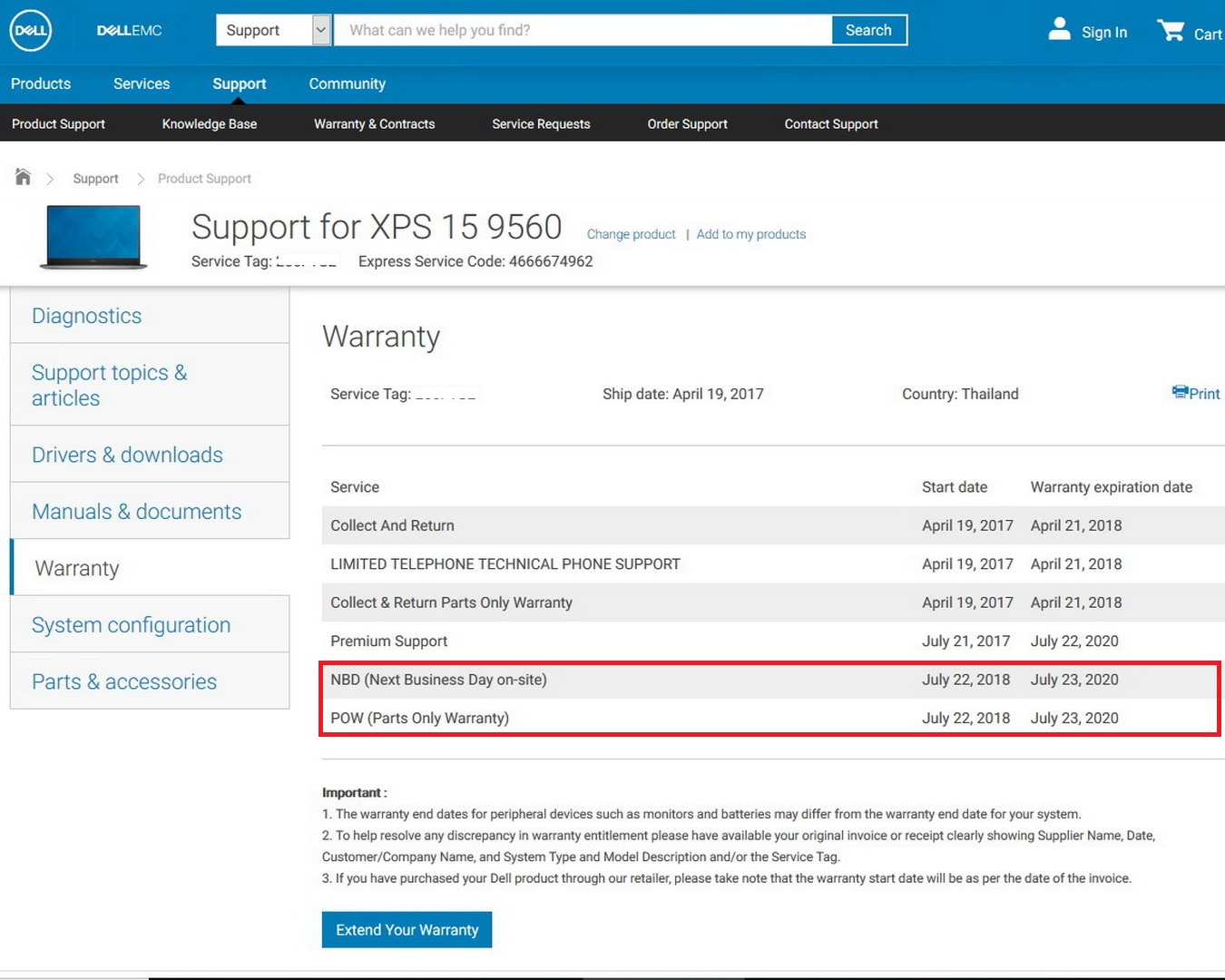Click the Product Support breadcrumb
1225x980 pixels.
(x=204, y=179)
